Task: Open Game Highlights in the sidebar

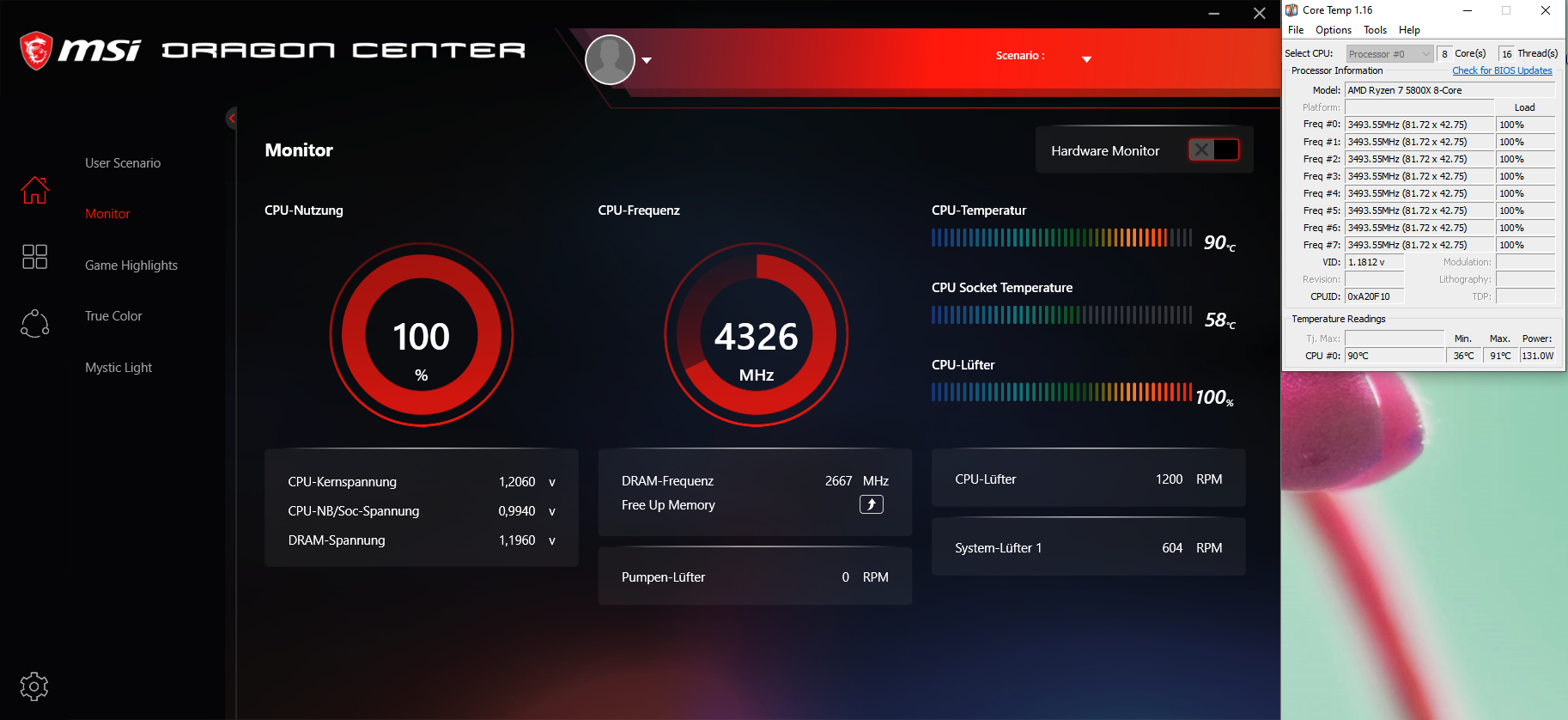Action: point(131,265)
